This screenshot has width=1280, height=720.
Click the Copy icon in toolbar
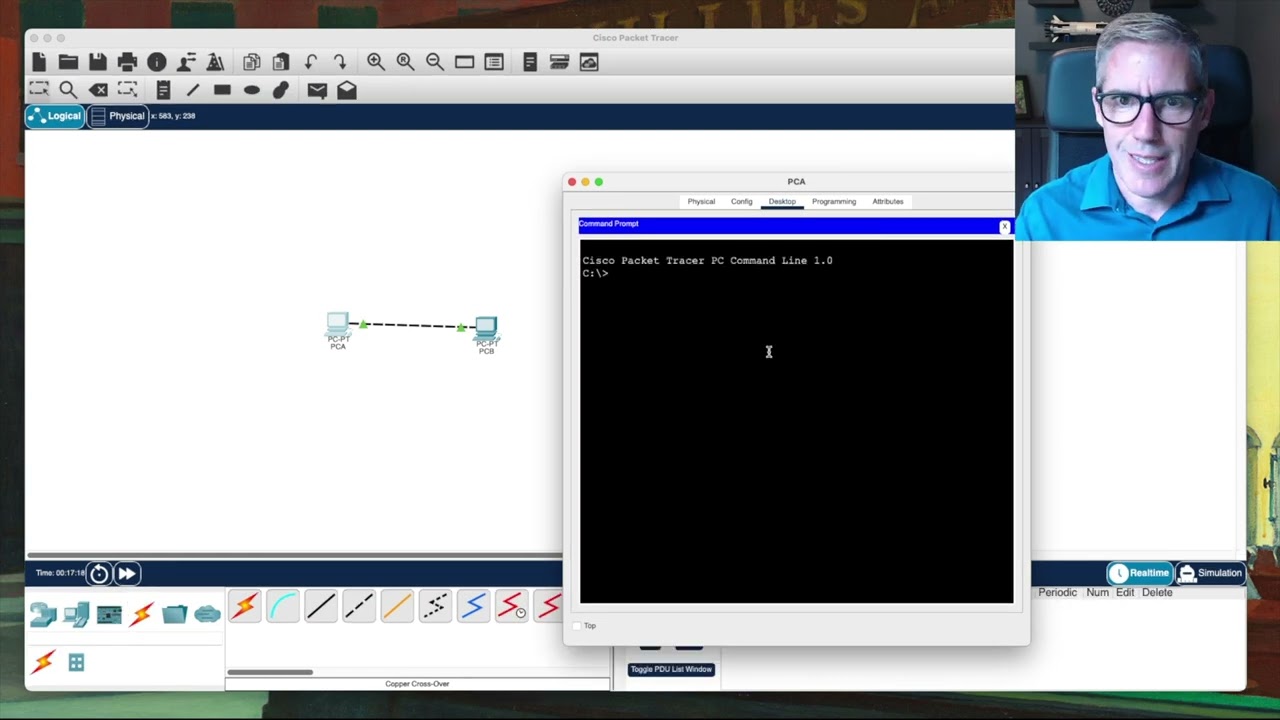(x=251, y=62)
